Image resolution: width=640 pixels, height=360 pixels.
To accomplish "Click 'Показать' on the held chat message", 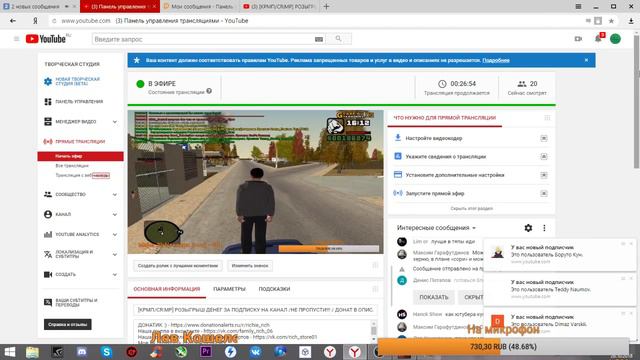I will (x=433, y=297).
